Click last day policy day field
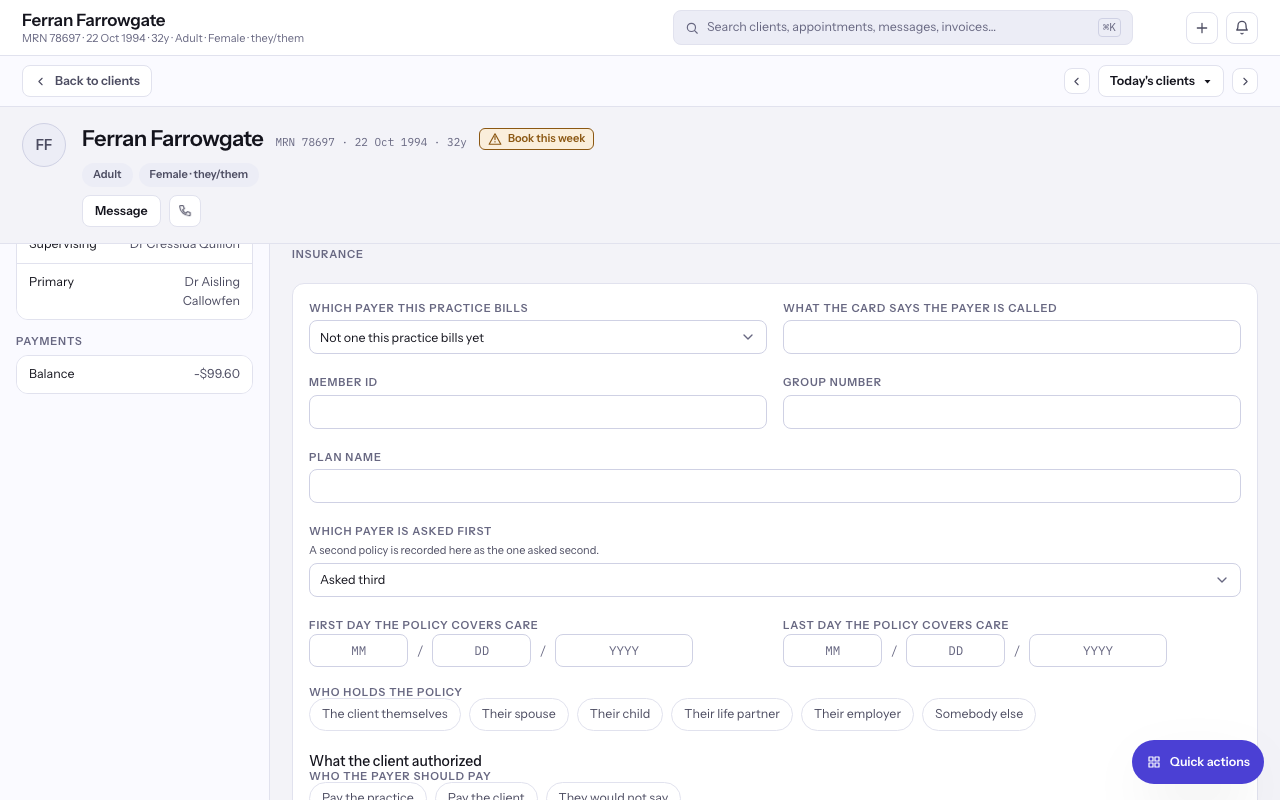 [955, 650]
